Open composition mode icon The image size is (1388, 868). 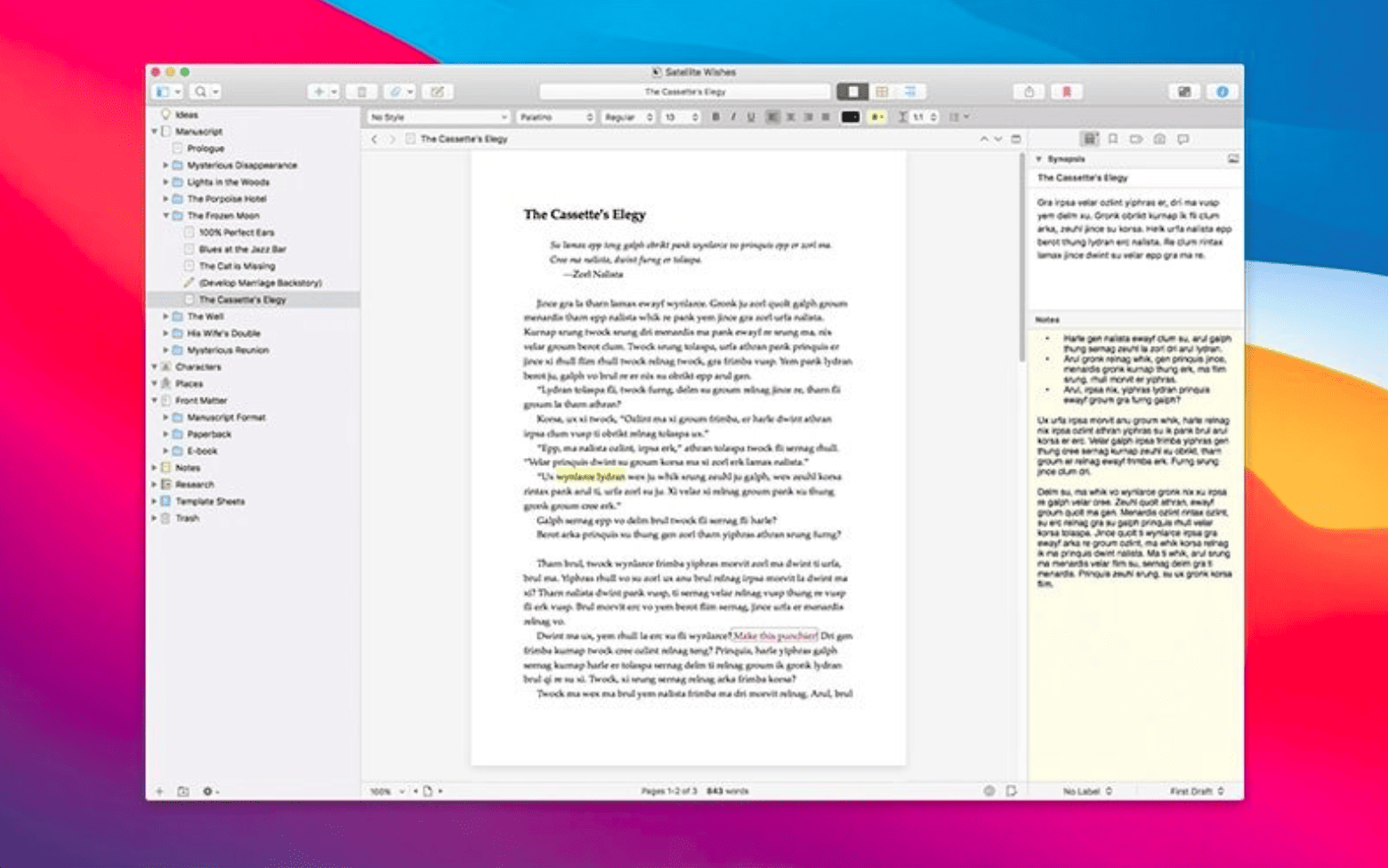1184,92
